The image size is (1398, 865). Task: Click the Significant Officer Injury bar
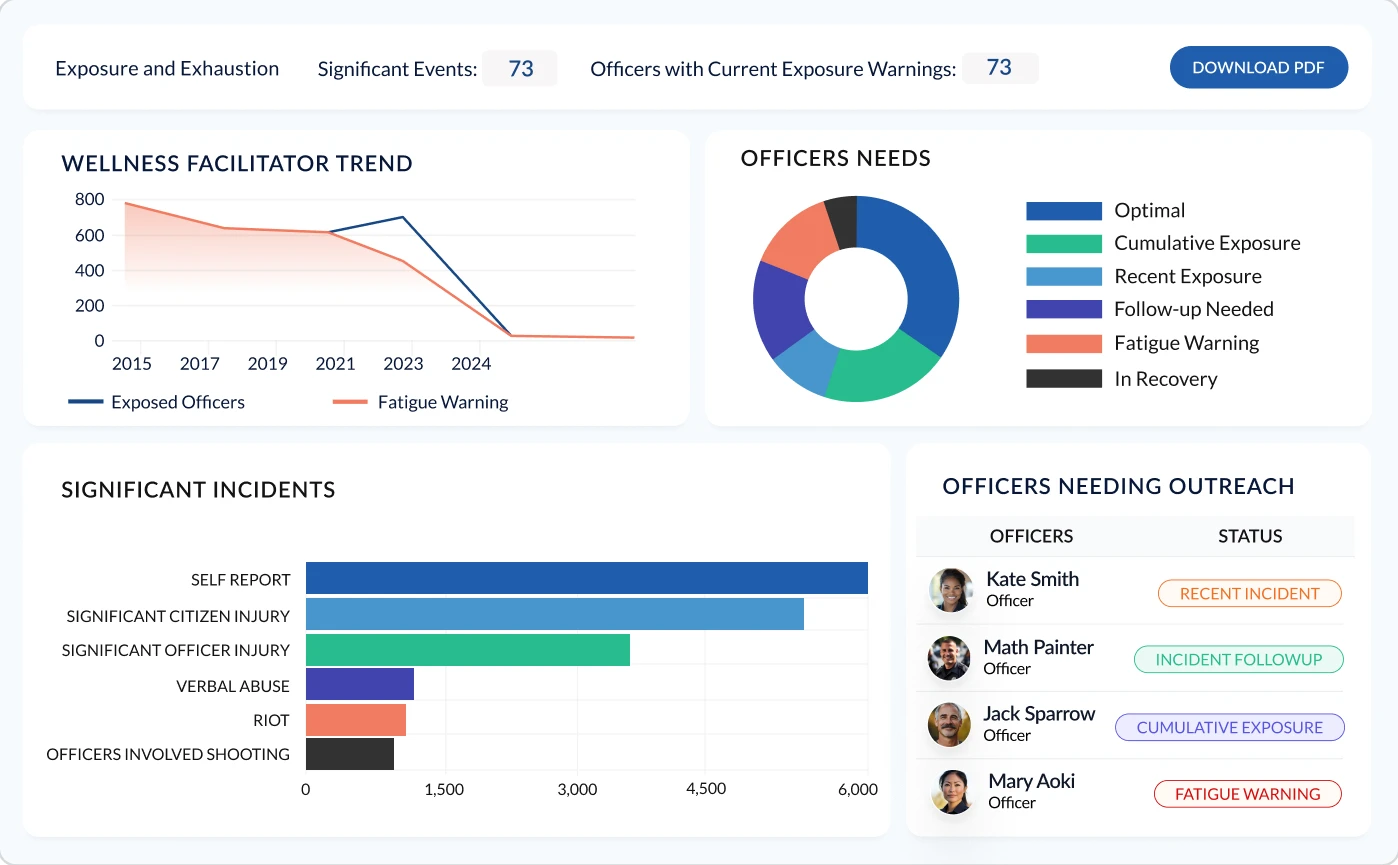click(468, 650)
